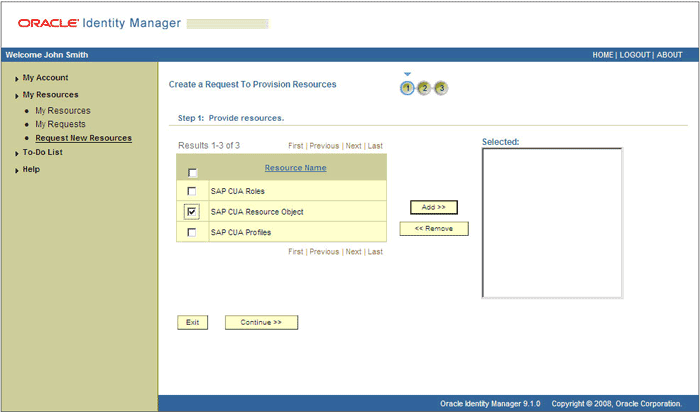This screenshot has height=412, width=700.
Task: Check the SAP CUA Profiles checkbox
Action: pos(192,232)
